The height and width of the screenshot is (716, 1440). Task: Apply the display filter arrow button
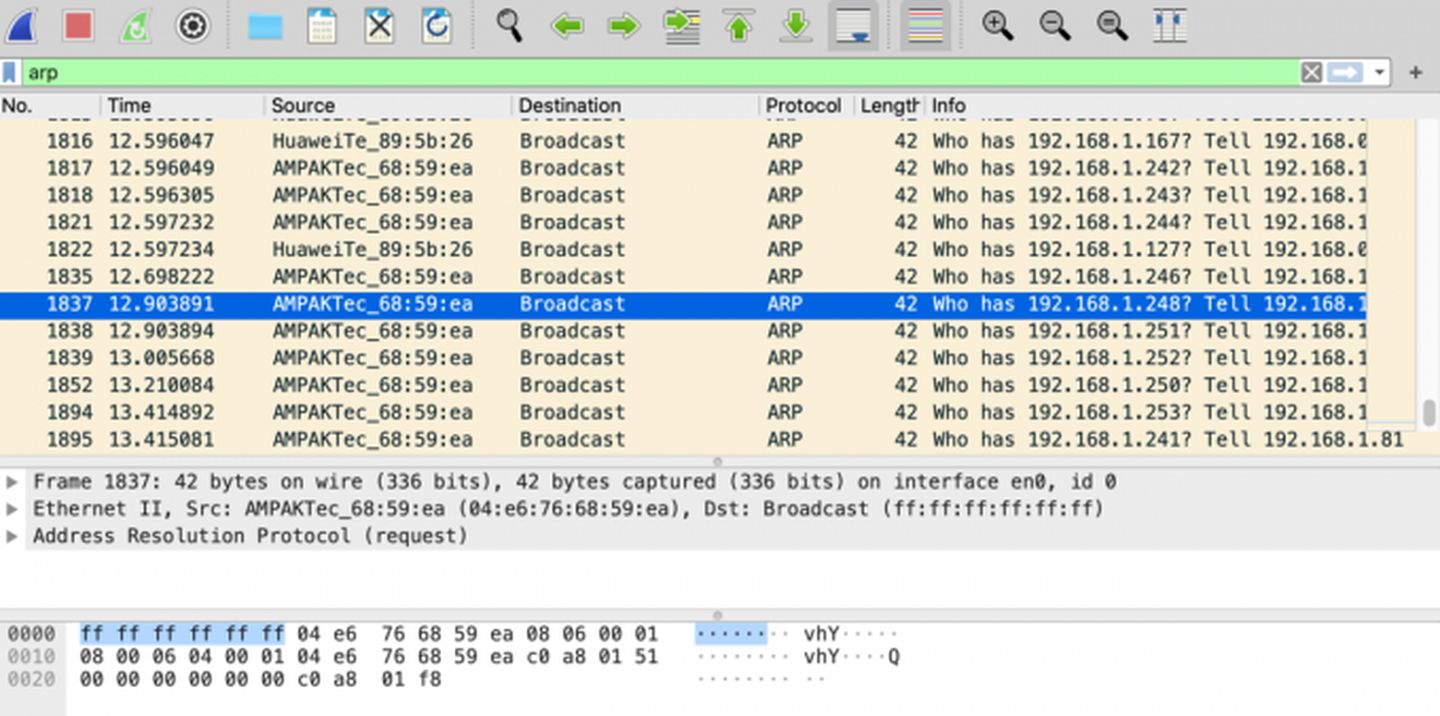[x=1346, y=73]
